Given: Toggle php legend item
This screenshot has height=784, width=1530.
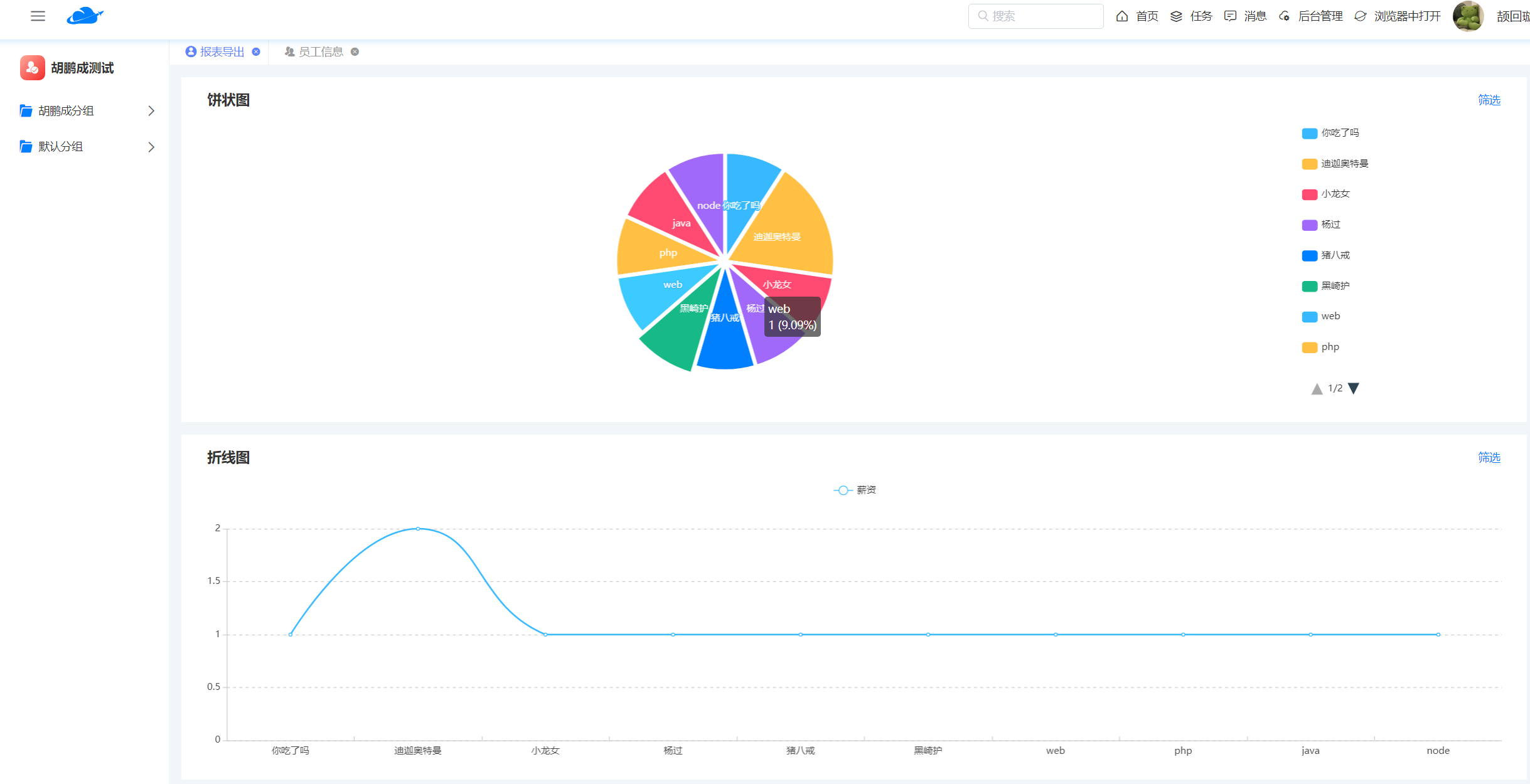Looking at the screenshot, I should [x=1320, y=347].
